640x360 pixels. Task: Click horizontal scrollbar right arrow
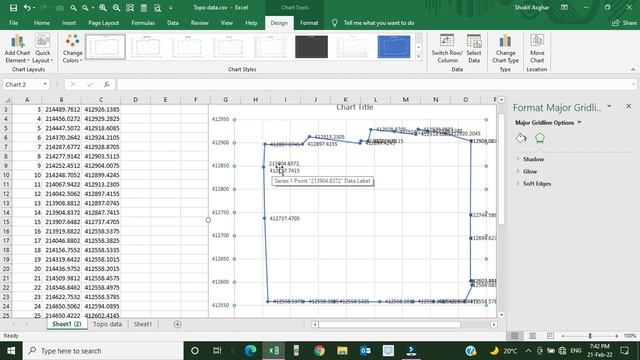point(494,324)
